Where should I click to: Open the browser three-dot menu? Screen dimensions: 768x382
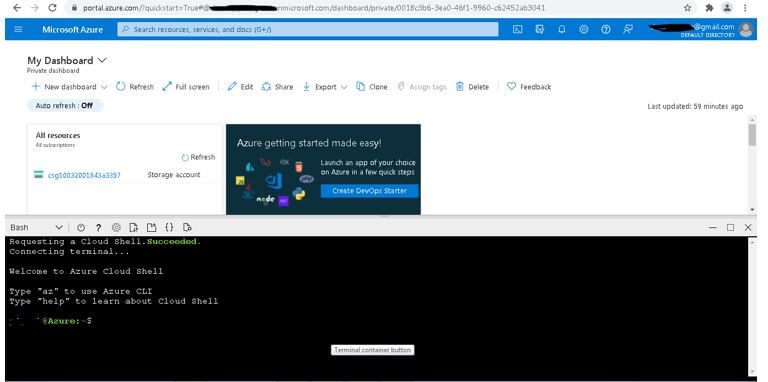745,8
